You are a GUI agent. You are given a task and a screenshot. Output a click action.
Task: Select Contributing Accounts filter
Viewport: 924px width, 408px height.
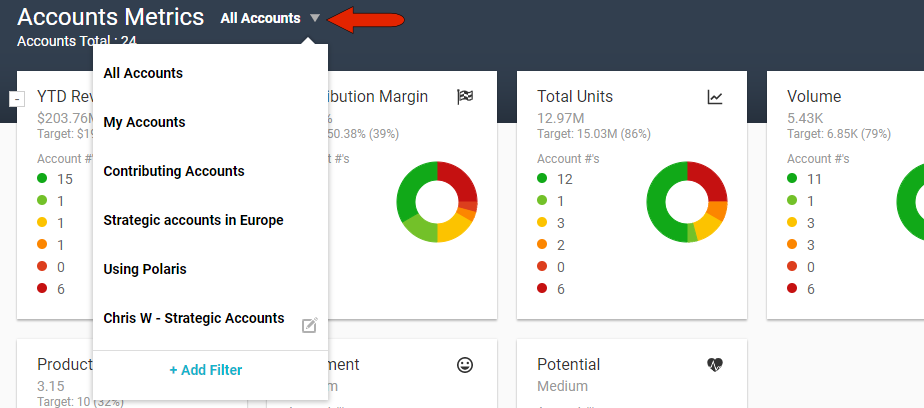click(174, 171)
